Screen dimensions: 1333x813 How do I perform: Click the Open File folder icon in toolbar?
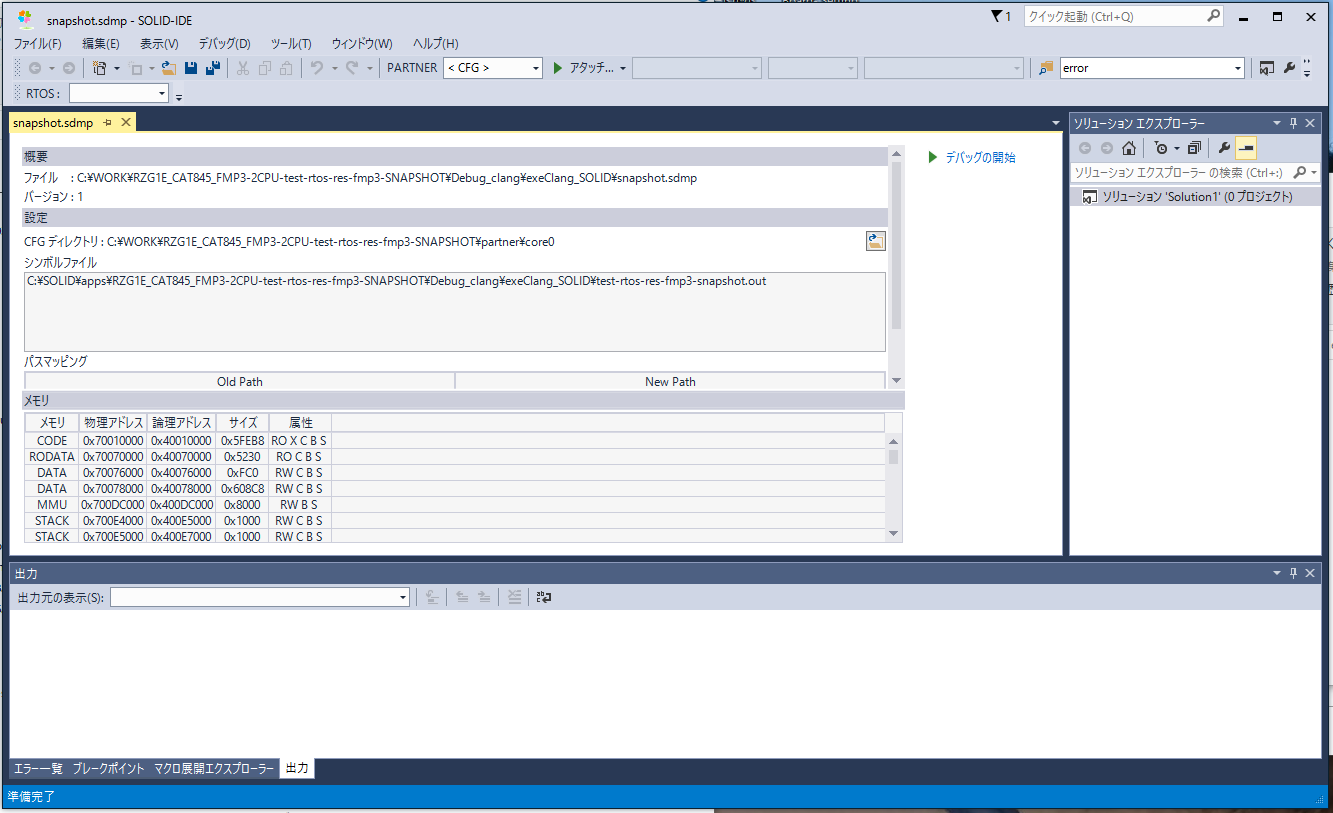168,68
